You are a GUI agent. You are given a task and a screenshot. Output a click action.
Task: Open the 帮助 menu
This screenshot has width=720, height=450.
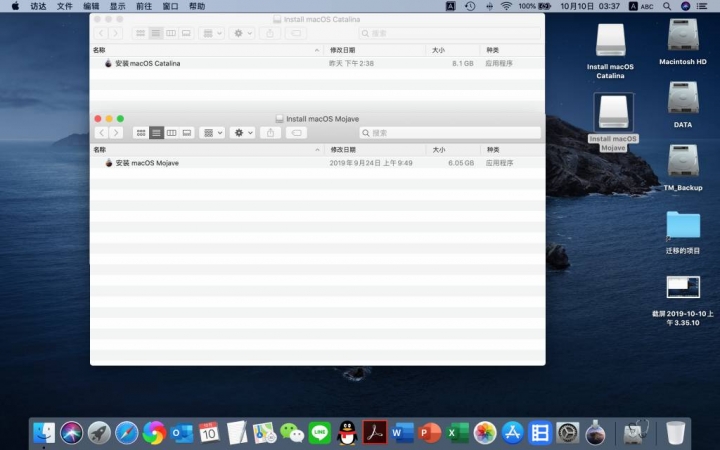pyautogui.click(x=197, y=6)
